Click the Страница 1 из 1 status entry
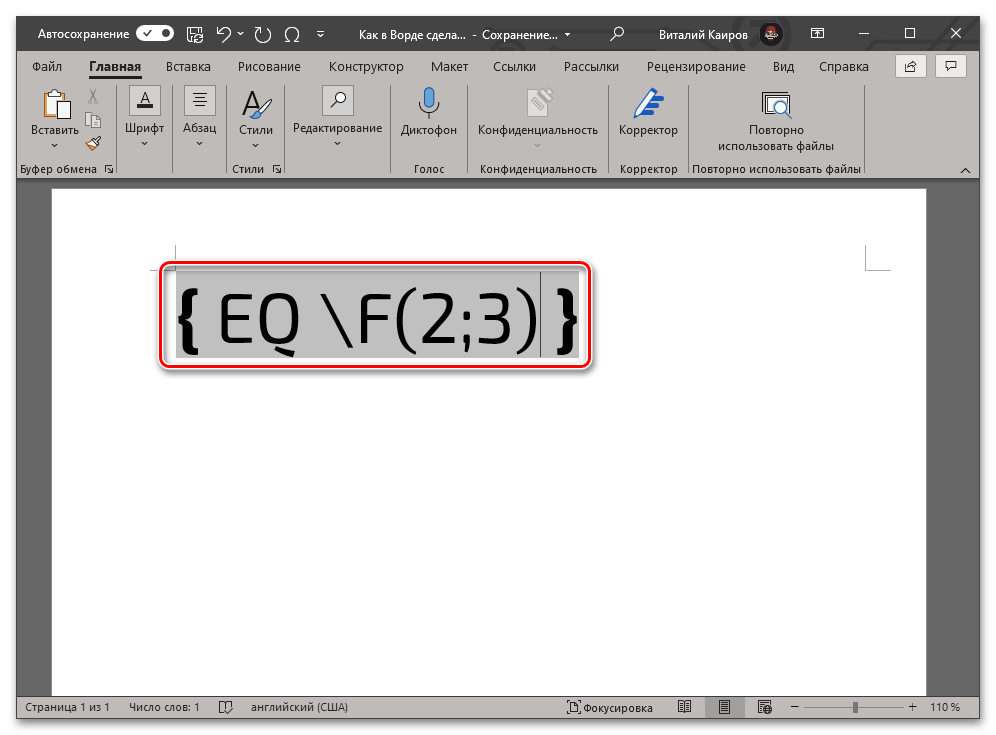 pyautogui.click(x=67, y=707)
